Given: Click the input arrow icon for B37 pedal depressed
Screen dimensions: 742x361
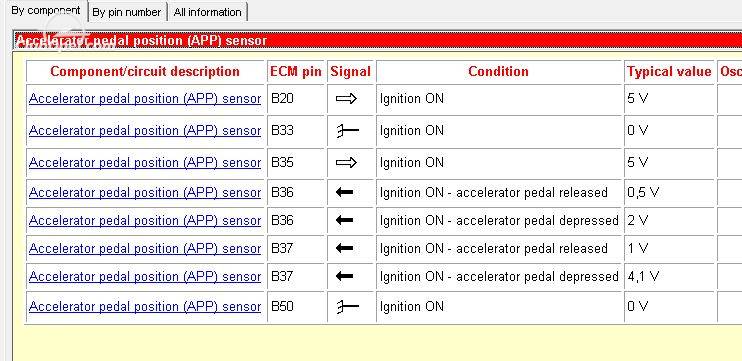Looking at the screenshot, I should (x=344, y=276).
